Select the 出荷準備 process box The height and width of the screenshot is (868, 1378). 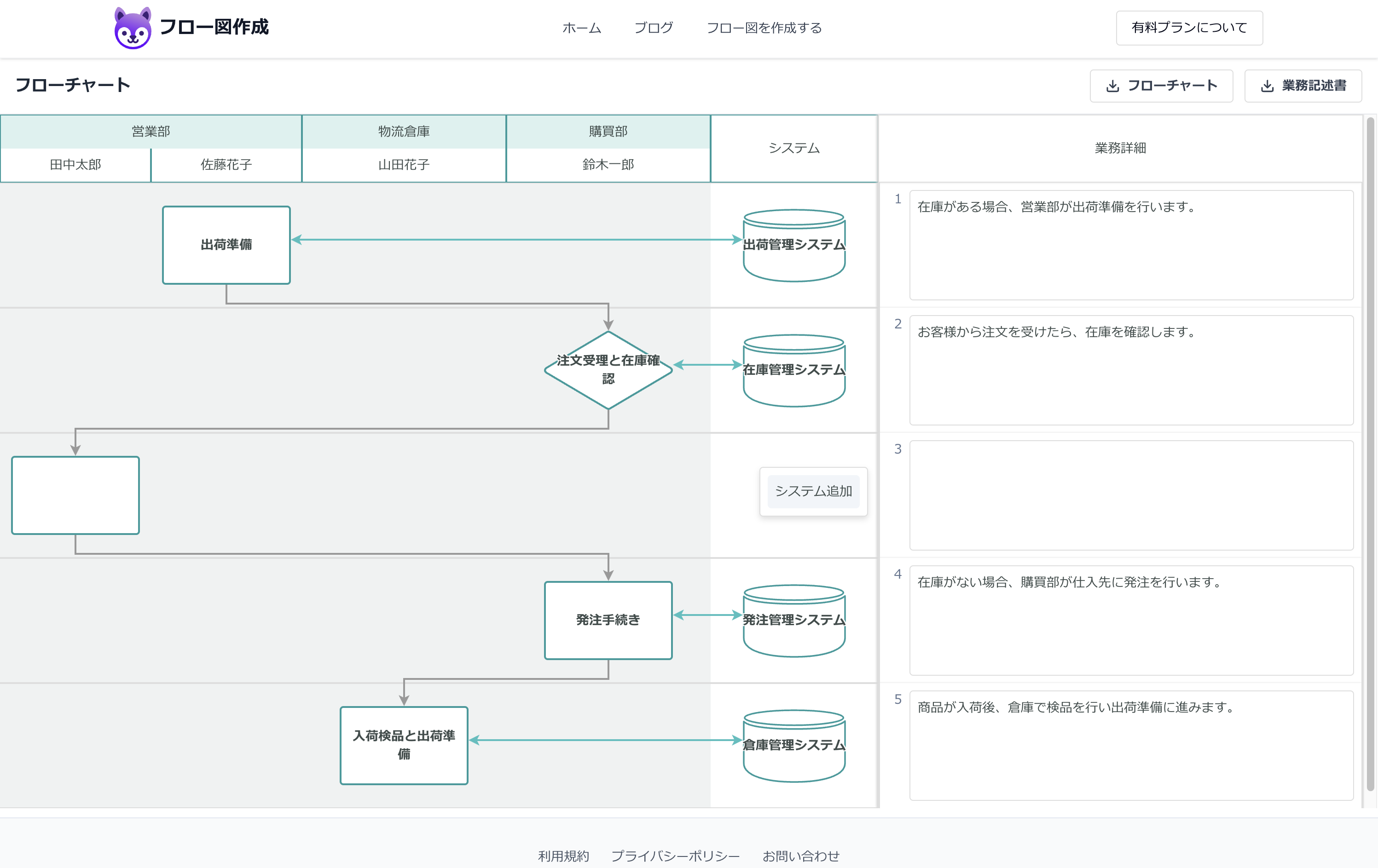click(x=226, y=245)
